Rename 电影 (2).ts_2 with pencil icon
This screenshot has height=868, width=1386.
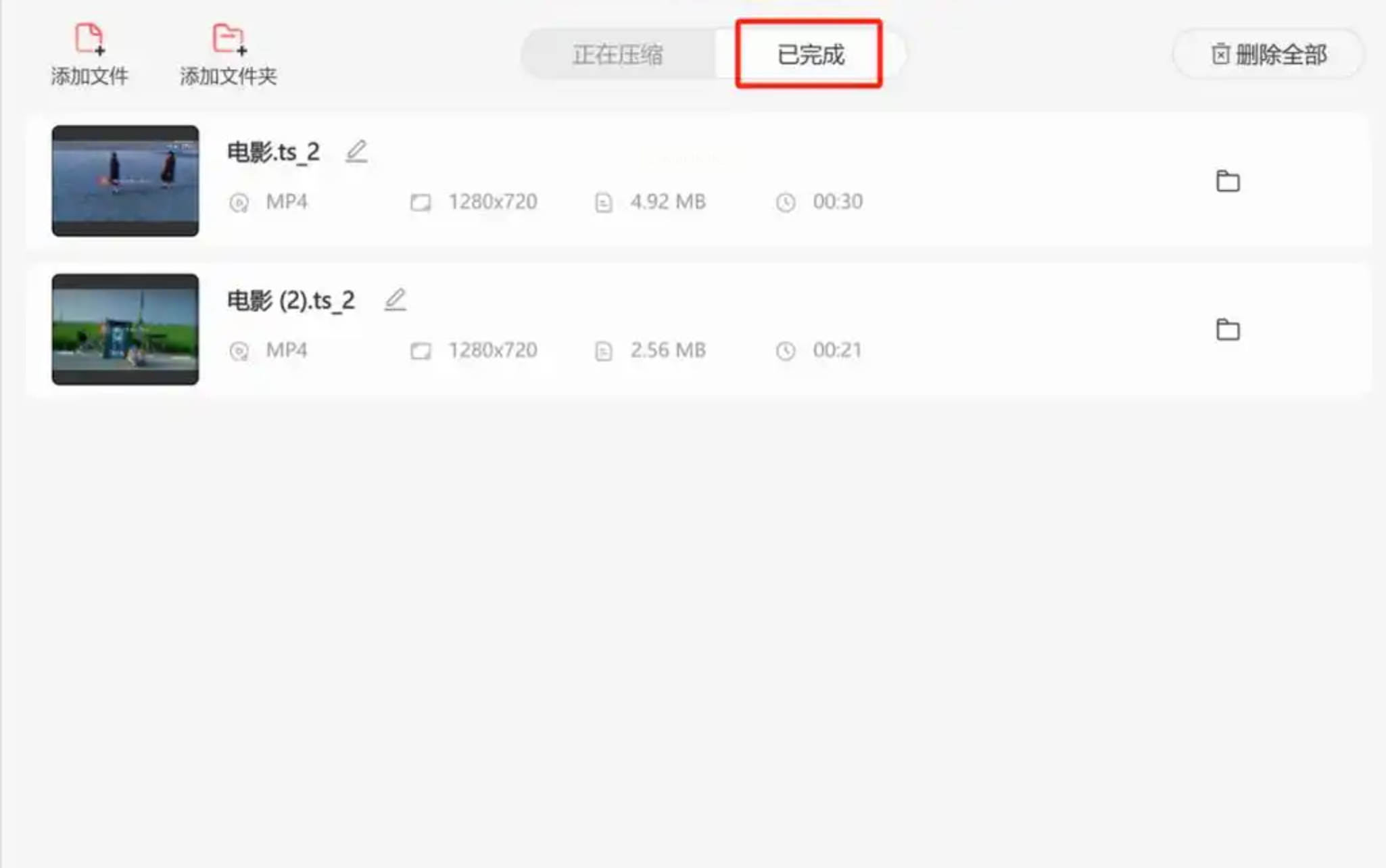[x=395, y=299]
